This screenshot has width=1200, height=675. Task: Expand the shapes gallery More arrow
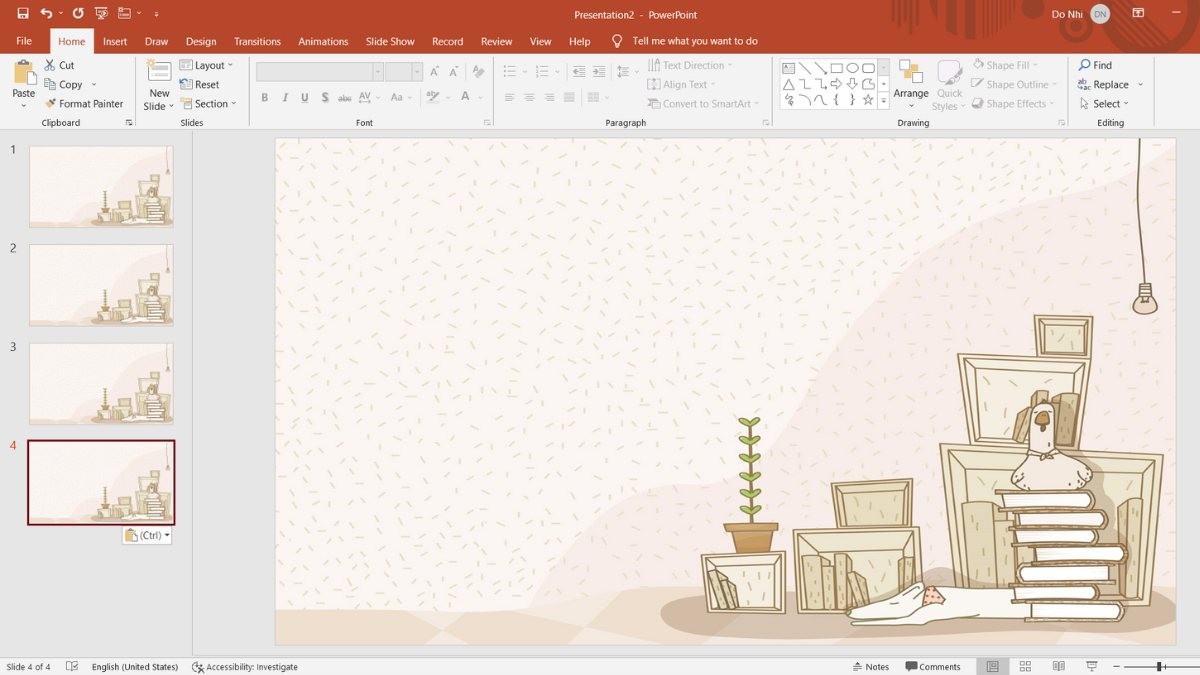[884, 101]
